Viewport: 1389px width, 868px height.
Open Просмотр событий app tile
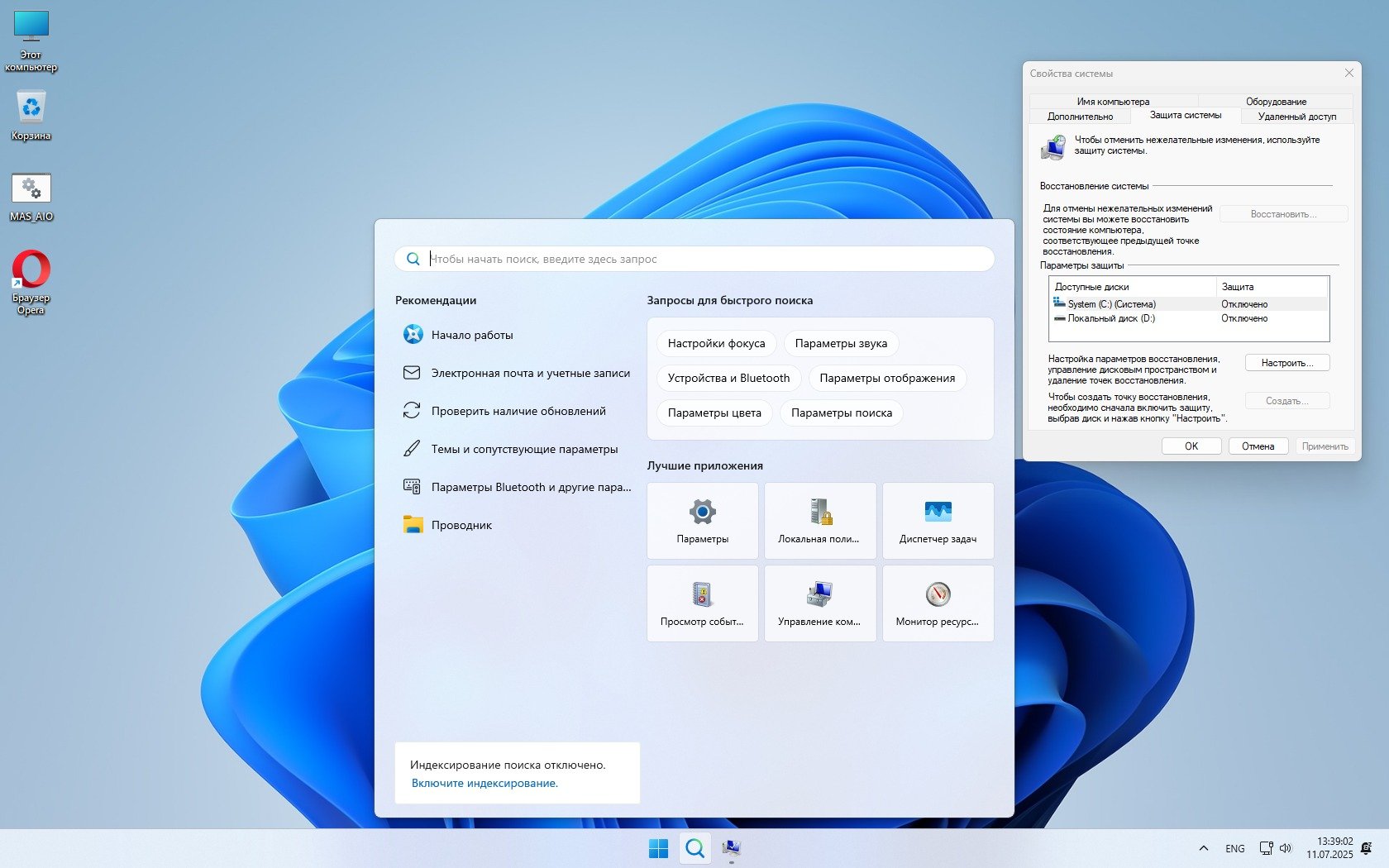pos(702,603)
